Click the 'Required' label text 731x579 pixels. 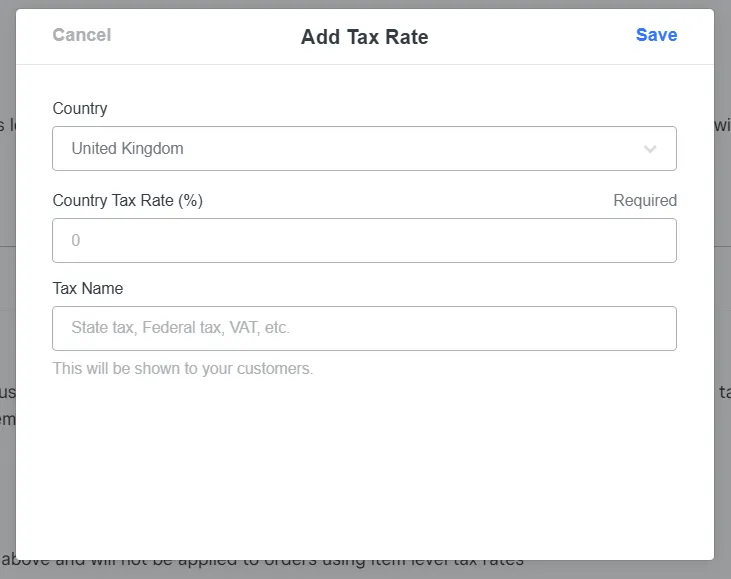click(x=645, y=200)
